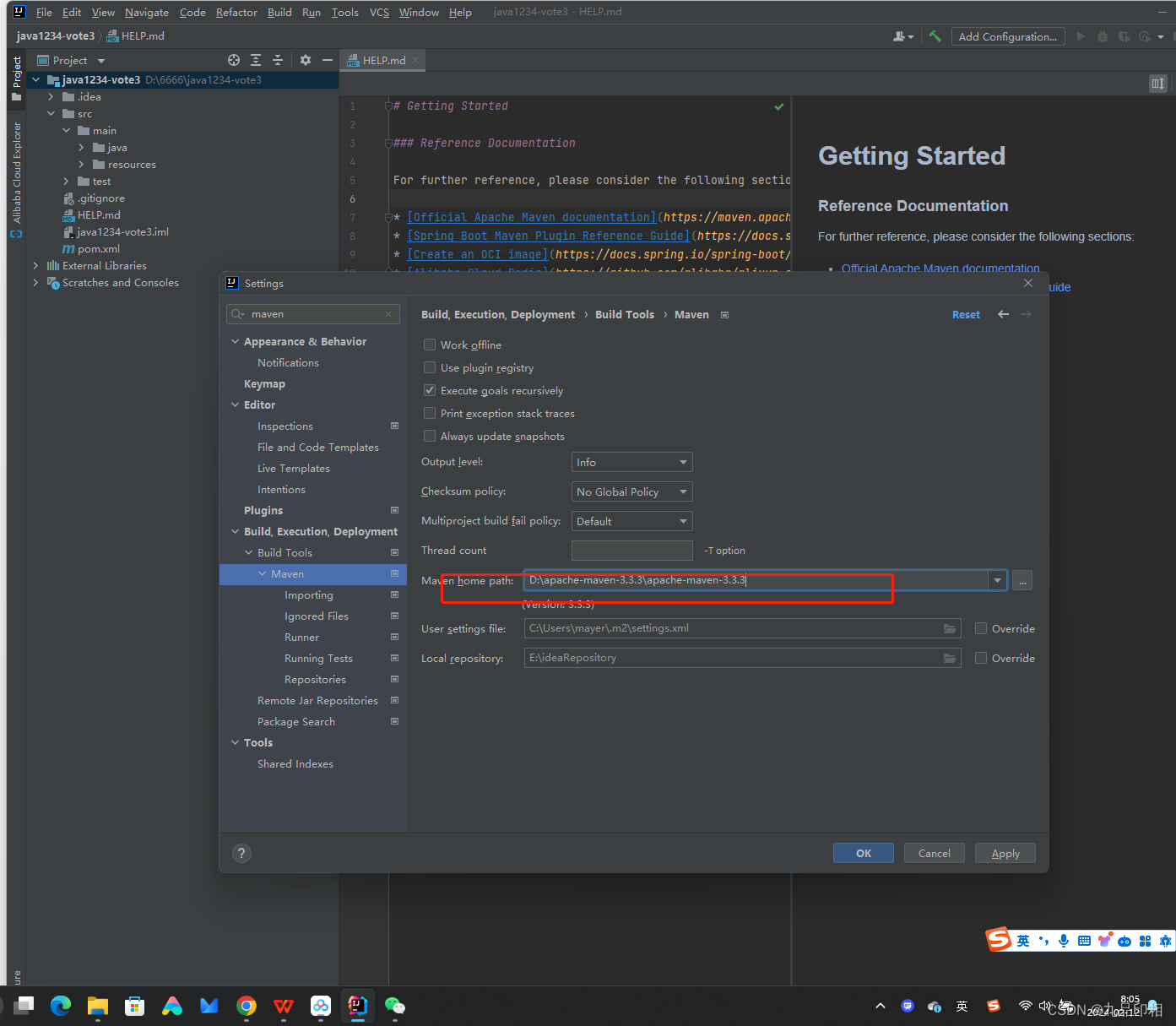Click the Build project hammer icon
Viewport: 1176px width, 1026px height.
click(935, 36)
